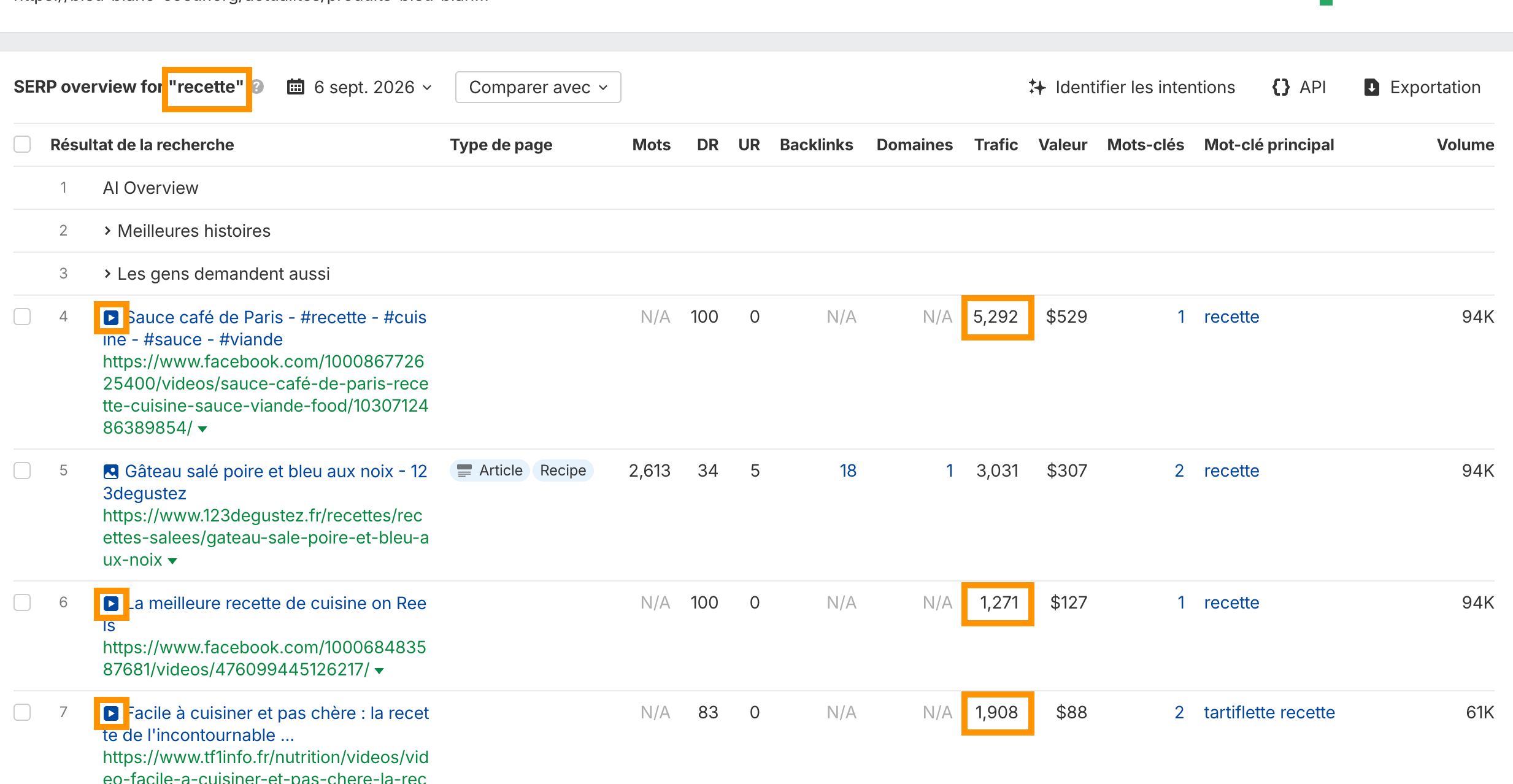Screen dimensions: 1513x784
Task: Click the $88 value cell
Action: click(x=1071, y=712)
